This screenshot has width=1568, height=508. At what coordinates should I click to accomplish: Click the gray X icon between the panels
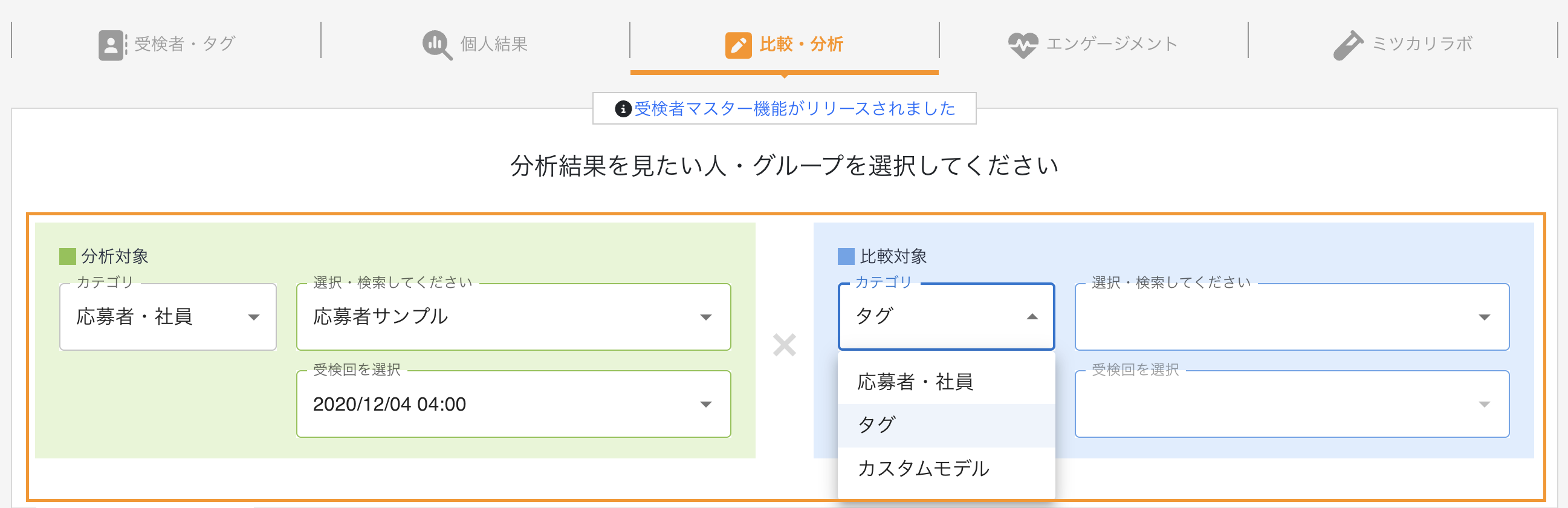(x=784, y=345)
